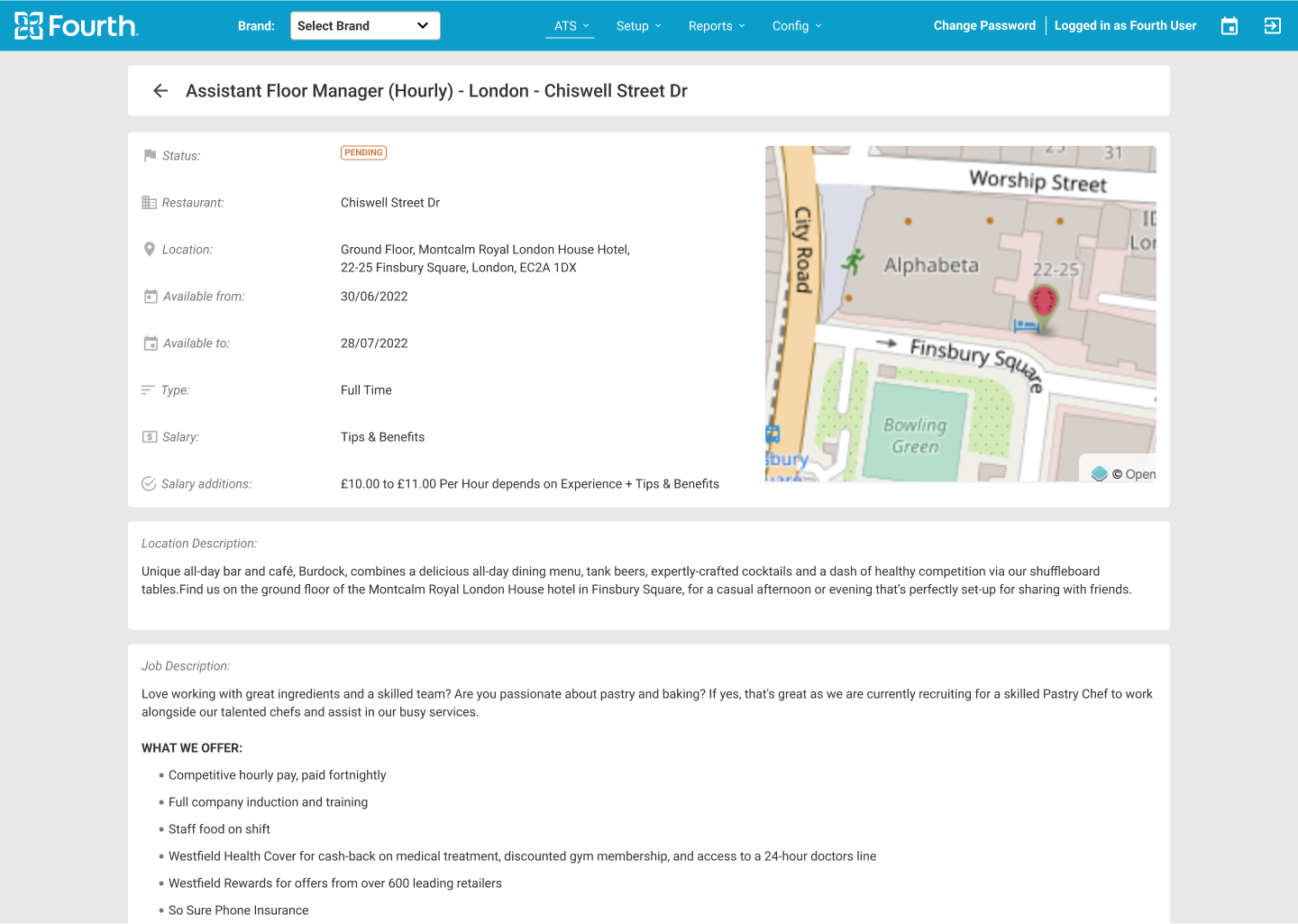Click the Bowling Green area on map

click(x=915, y=435)
